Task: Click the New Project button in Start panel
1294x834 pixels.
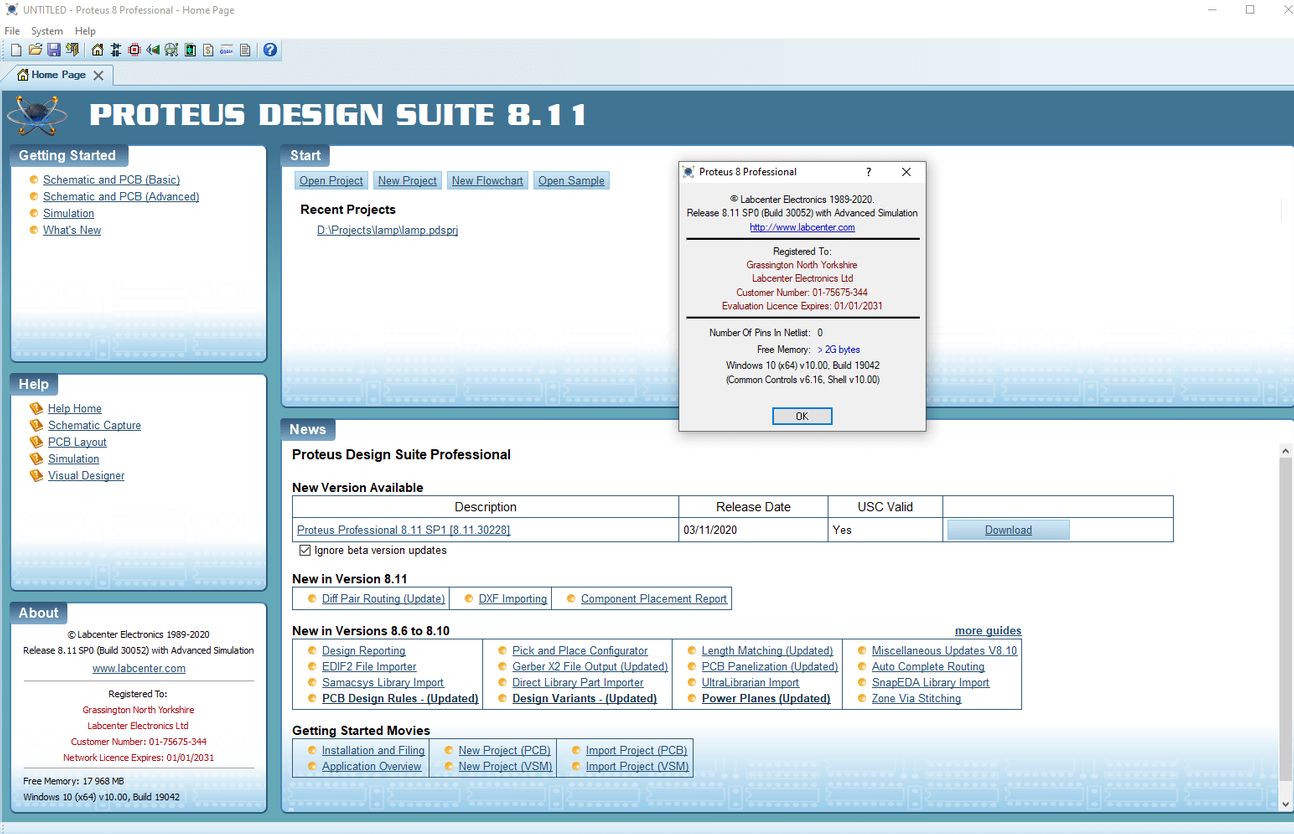Action: coord(407,181)
